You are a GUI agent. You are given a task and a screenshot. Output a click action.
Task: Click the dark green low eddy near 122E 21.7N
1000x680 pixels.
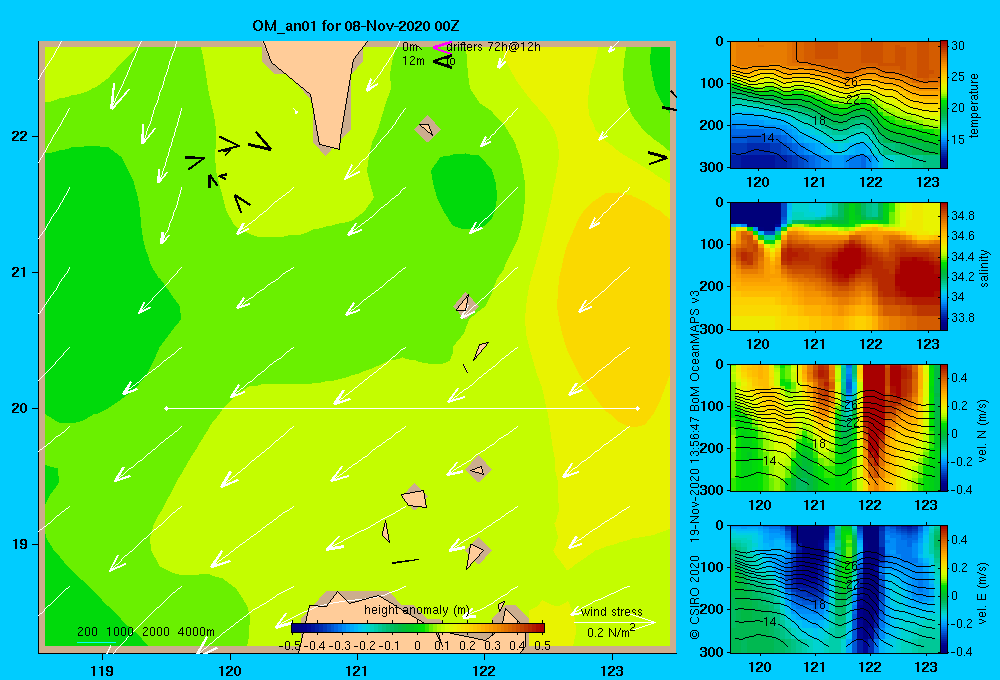[464, 191]
